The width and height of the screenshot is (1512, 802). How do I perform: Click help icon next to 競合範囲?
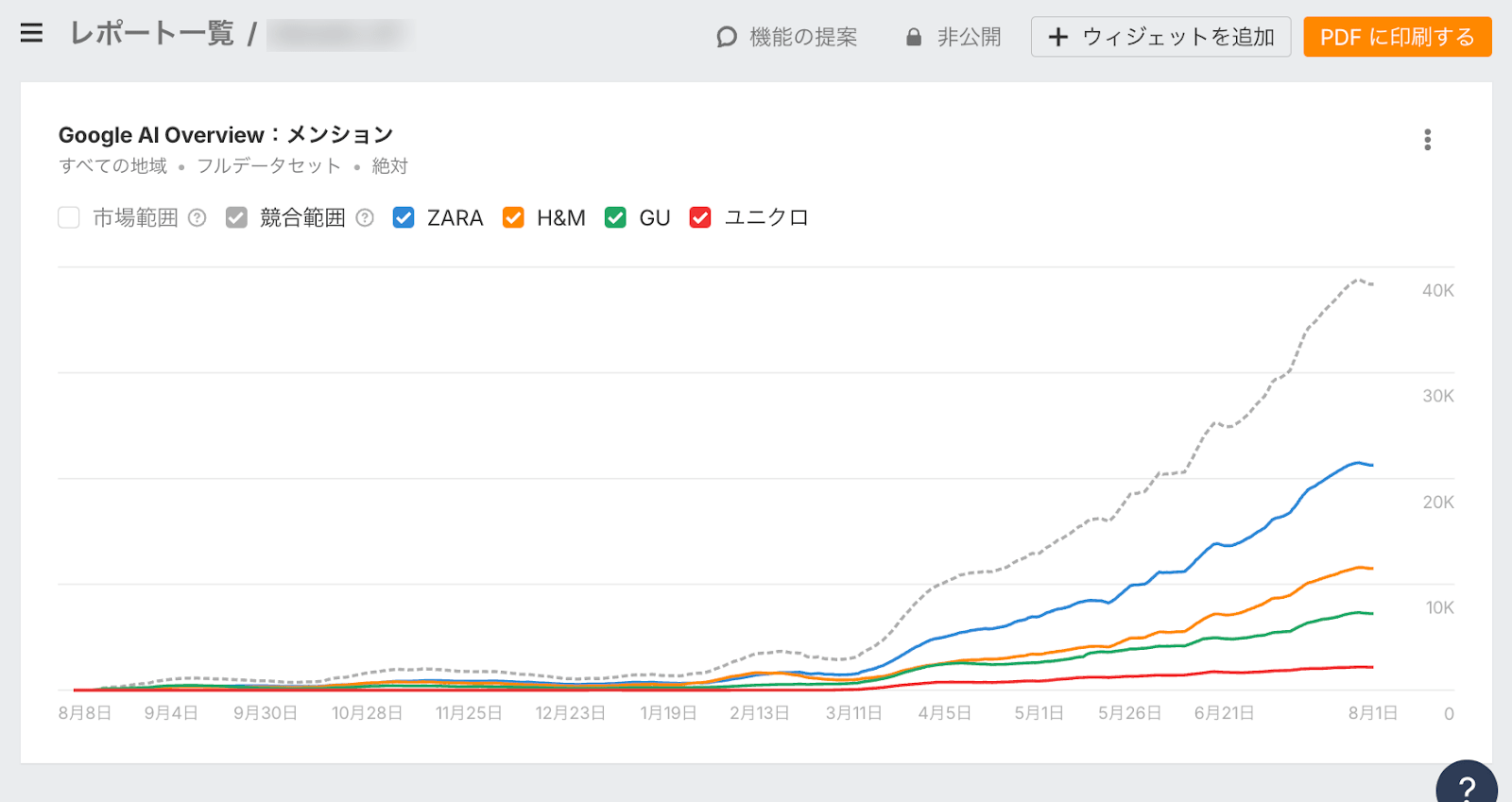coord(365,218)
